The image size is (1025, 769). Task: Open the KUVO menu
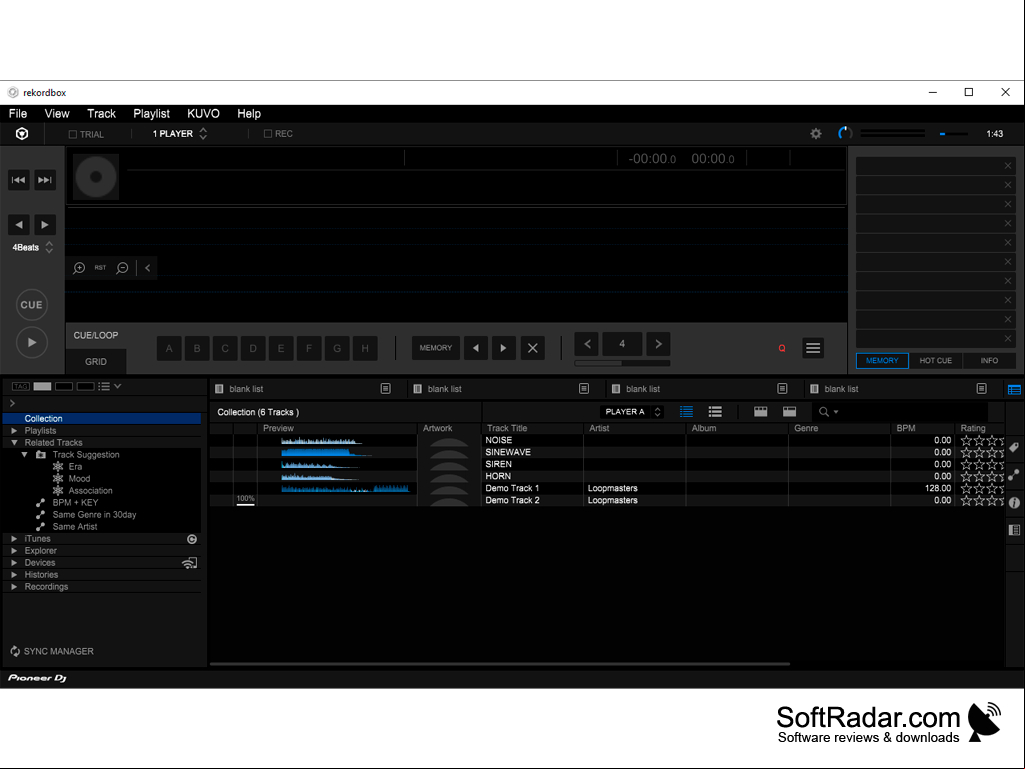(203, 114)
